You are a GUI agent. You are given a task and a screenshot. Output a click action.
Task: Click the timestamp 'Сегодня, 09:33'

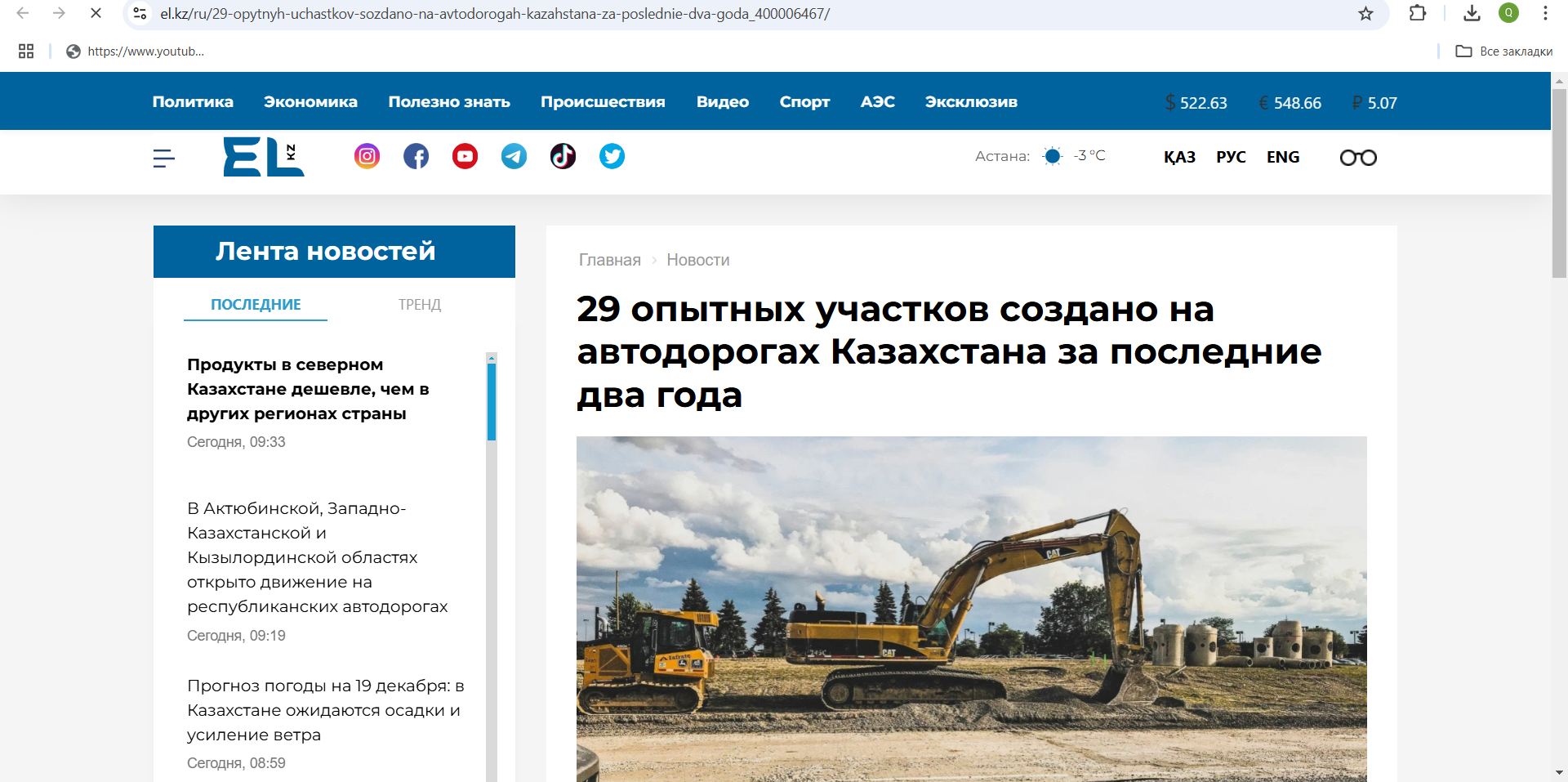coord(236,442)
